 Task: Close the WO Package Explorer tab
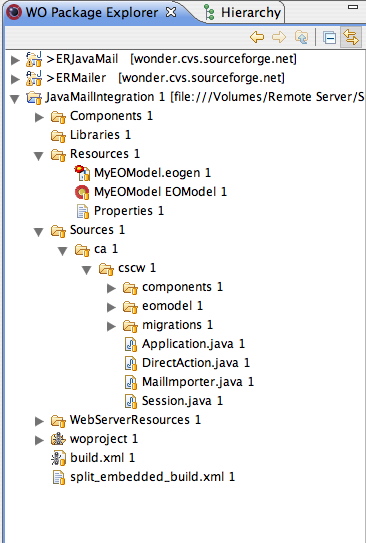click(171, 12)
